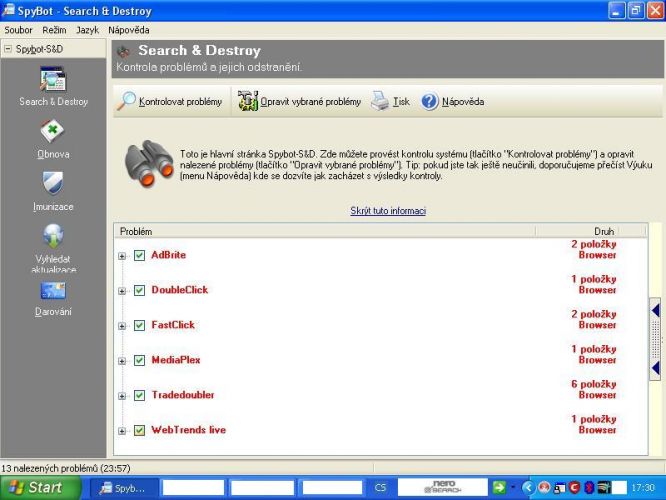The height and width of the screenshot is (500, 666).
Task: Click Opravit vybrané problémy button label
Action: coord(310,102)
